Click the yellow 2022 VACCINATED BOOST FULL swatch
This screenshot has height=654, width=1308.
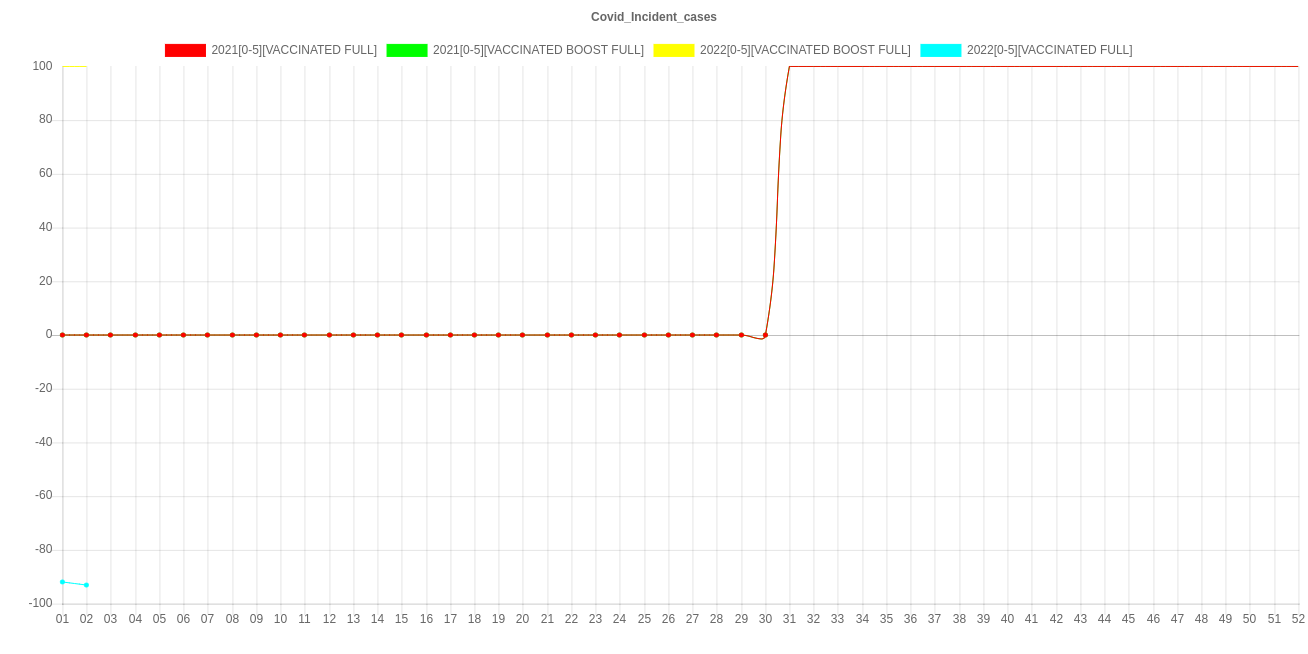tap(674, 50)
